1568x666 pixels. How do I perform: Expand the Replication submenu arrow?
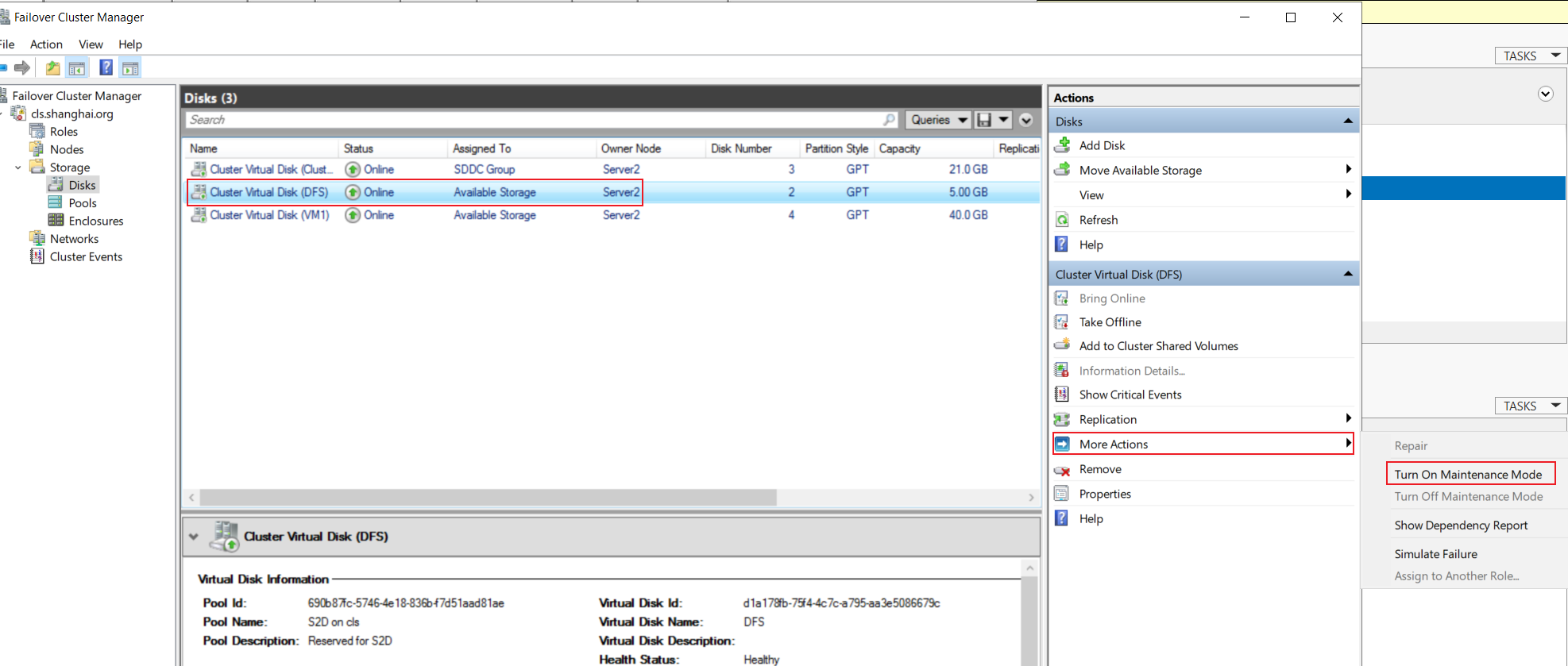pos(1348,418)
